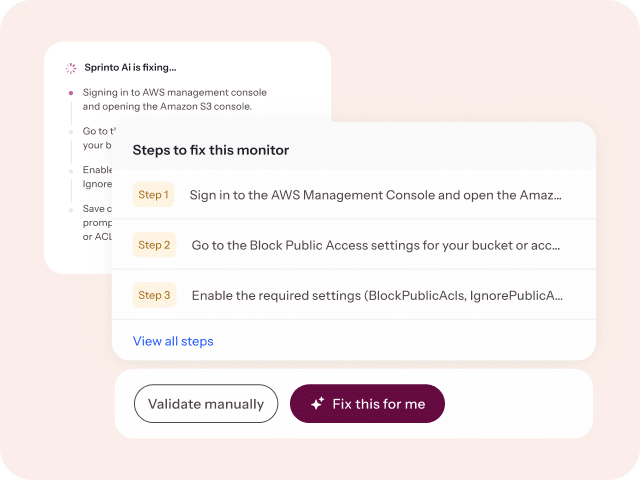The height and width of the screenshot is (480, 640).
Task: Open the 'Sign in to the AWS Management Console' step
Action: (375, 195)
